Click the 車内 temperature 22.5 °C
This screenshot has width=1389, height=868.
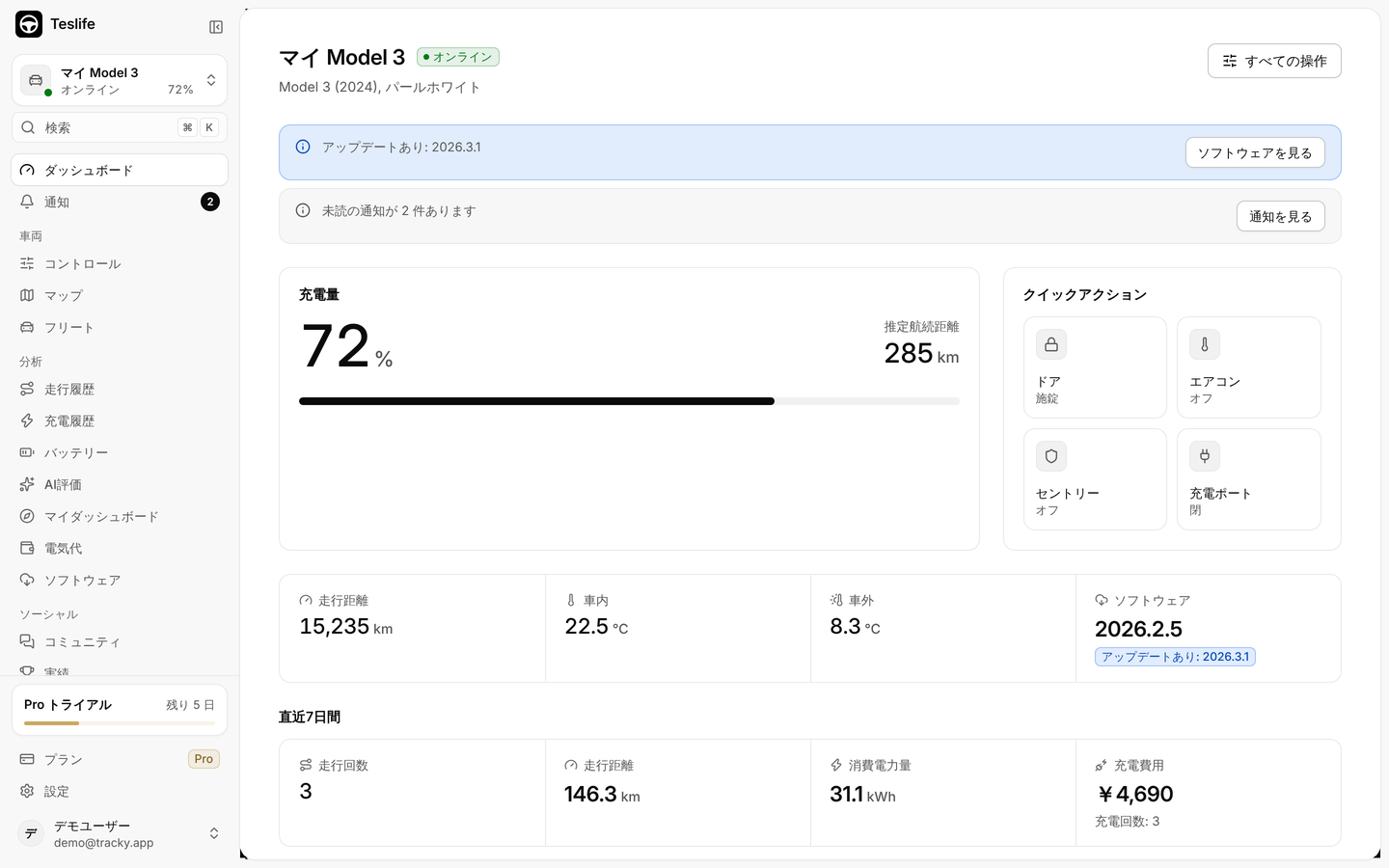596,627
